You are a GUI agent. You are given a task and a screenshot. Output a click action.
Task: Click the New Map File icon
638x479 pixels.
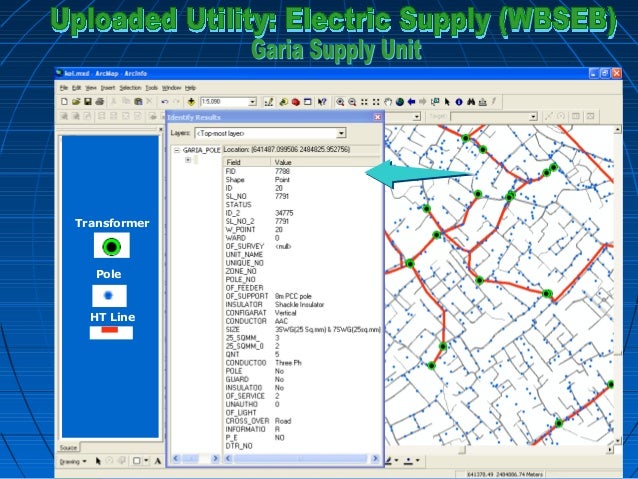click(x=64, y=102)
